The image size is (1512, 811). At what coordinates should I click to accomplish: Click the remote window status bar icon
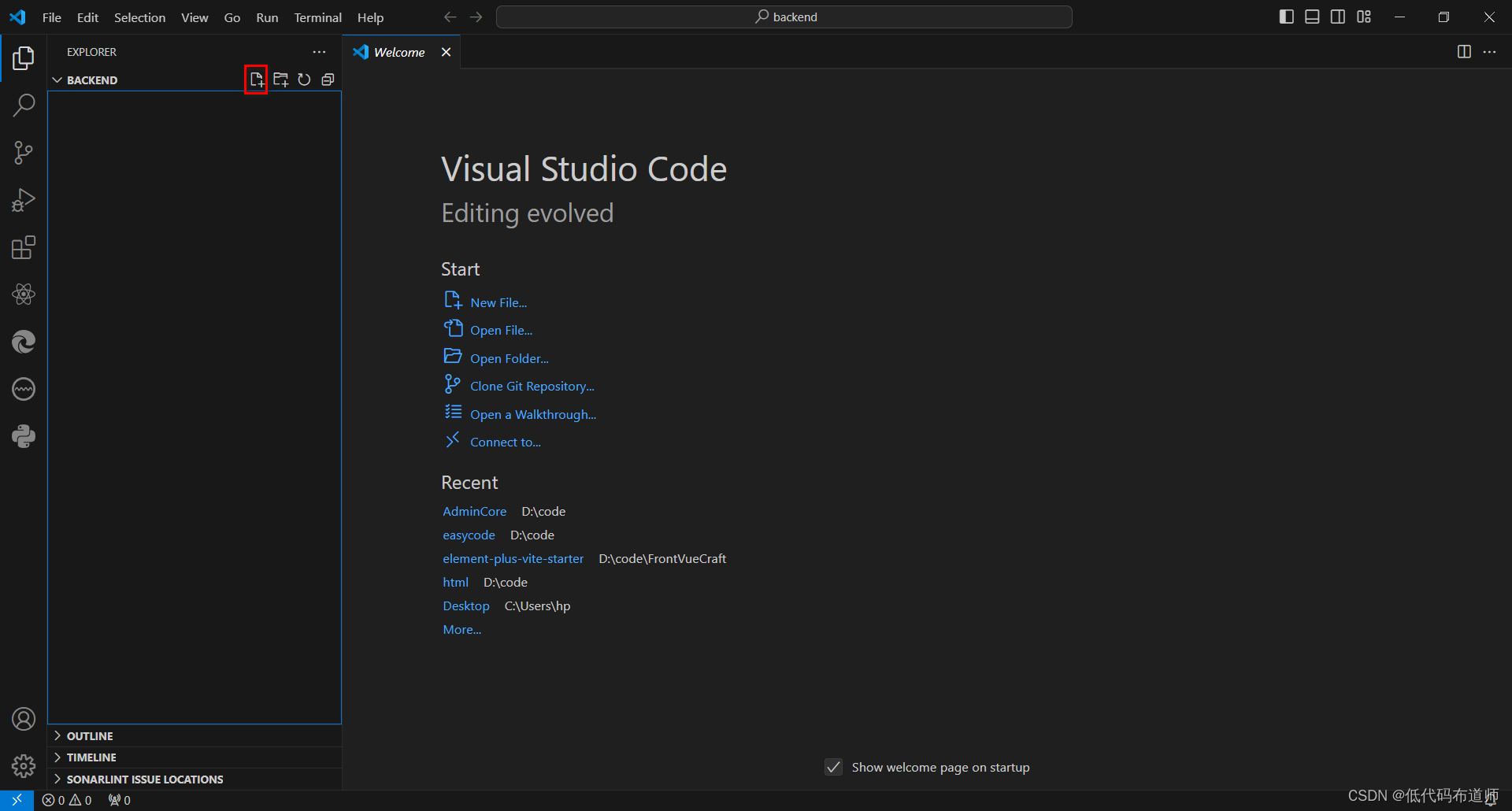[x=17, y=800]
